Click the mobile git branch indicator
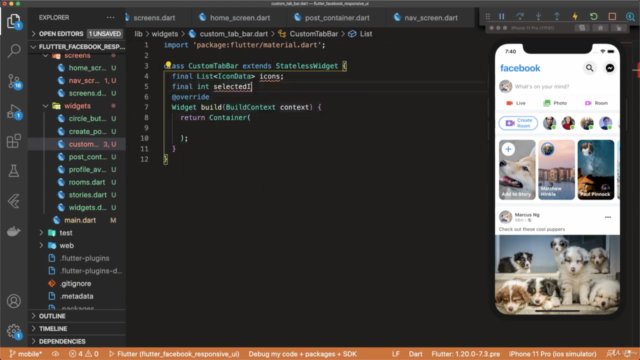This screenshot has width=640, height=360. [25, 354]
